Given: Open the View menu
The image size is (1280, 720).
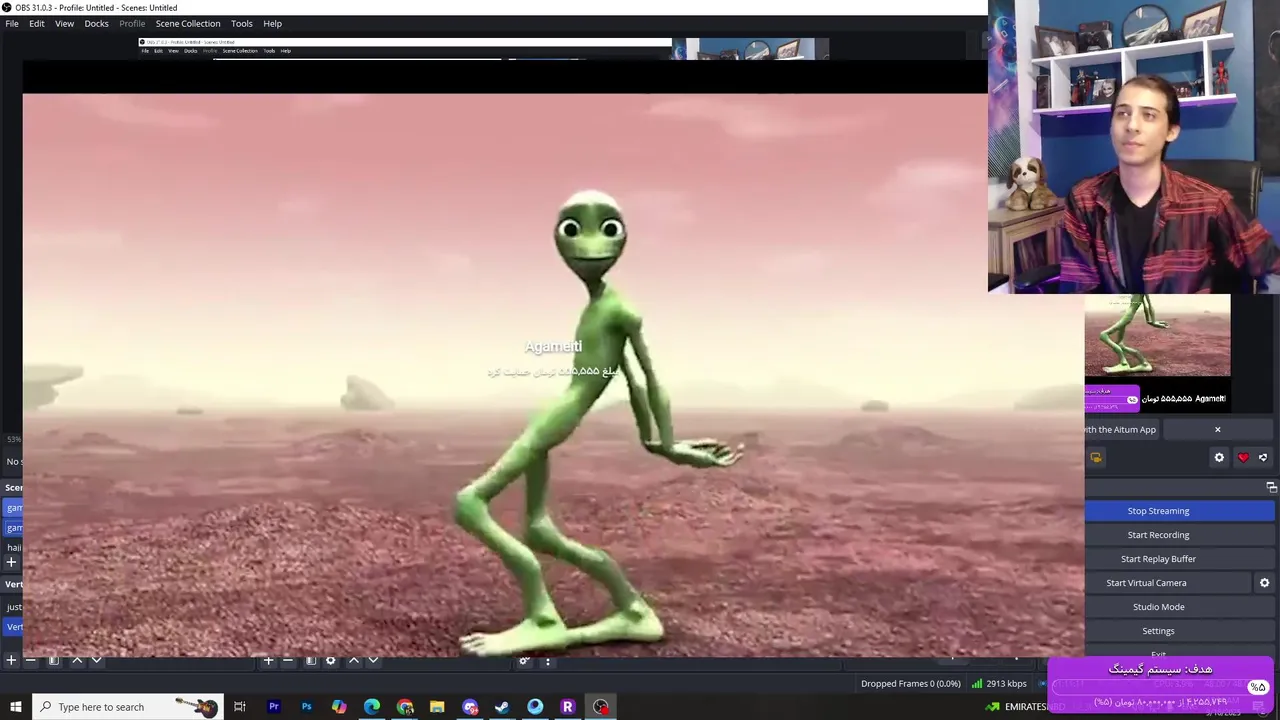Looking at the screenshot, I should (x=64, y=23).
